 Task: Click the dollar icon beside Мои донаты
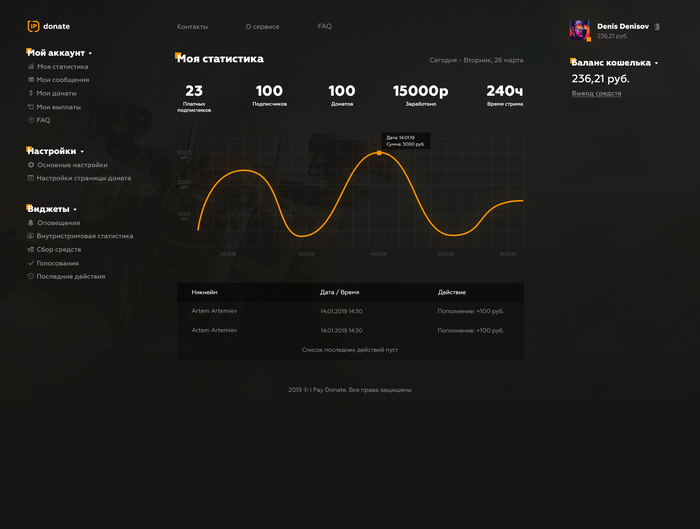point(31,93)
